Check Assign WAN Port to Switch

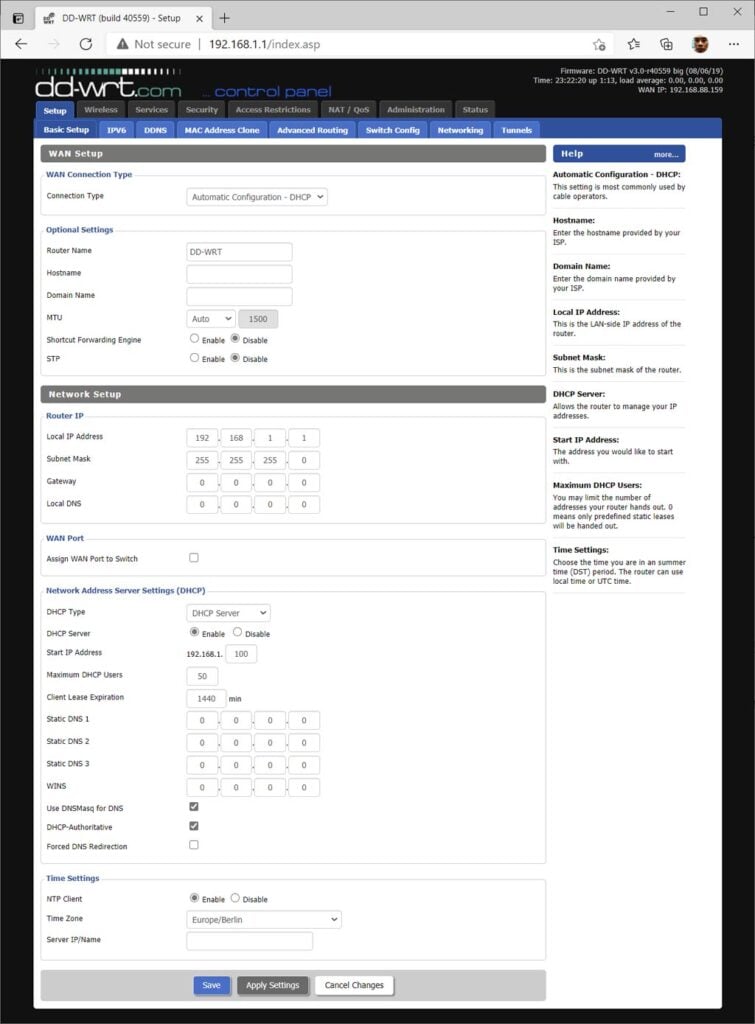pyautogui.click(x=194, y=558)
